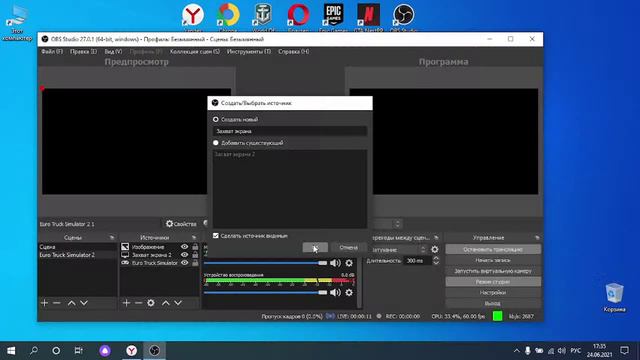
Task: Open transition properties gear next to Затухание
Action: [x=435, y=249]
